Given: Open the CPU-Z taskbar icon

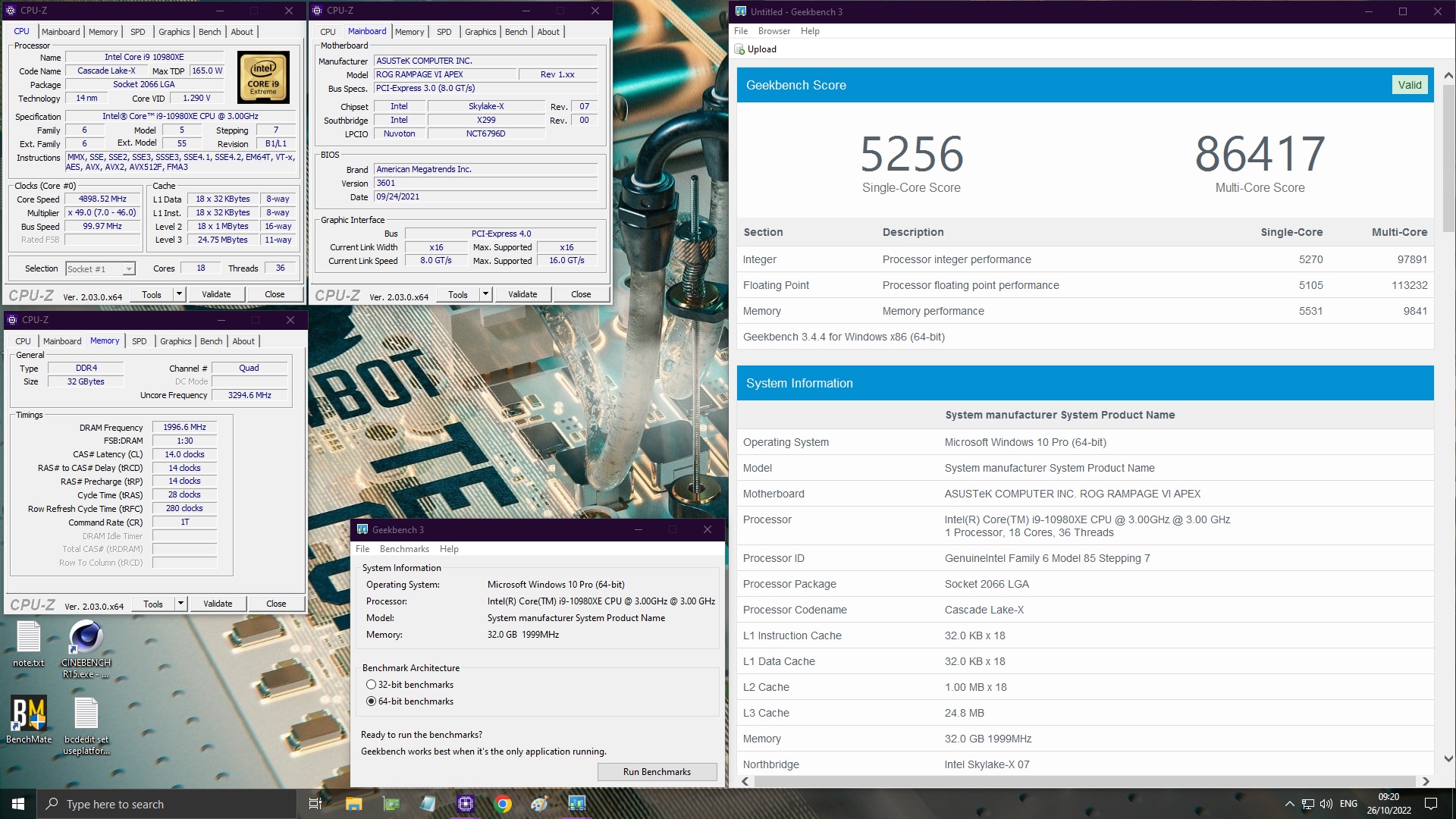Looking at the screenshot, I should pos(465,804).
